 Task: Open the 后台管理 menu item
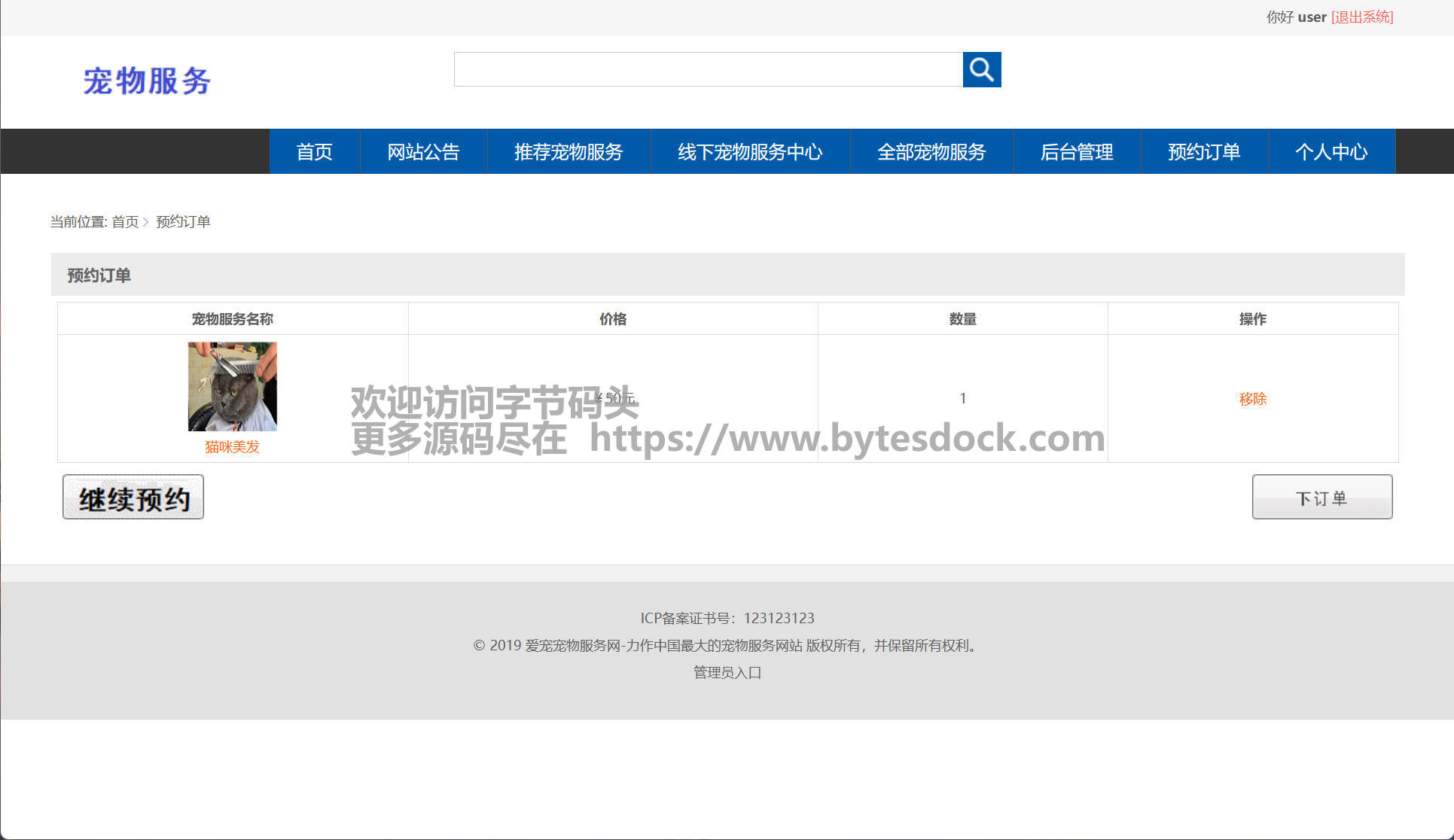1077,152
